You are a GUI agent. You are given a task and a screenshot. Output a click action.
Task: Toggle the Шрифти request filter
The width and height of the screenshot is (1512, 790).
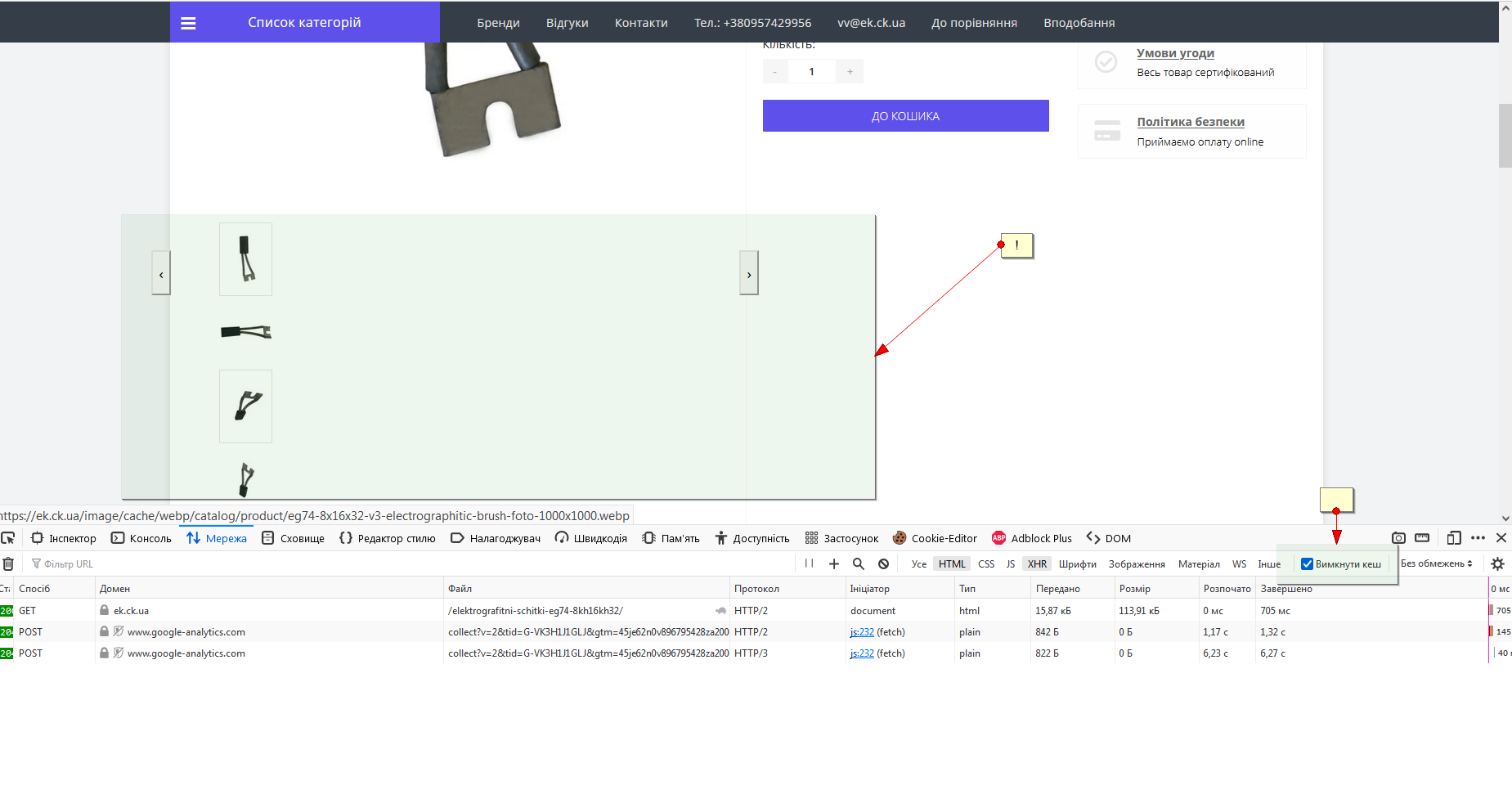(1078, 564)
